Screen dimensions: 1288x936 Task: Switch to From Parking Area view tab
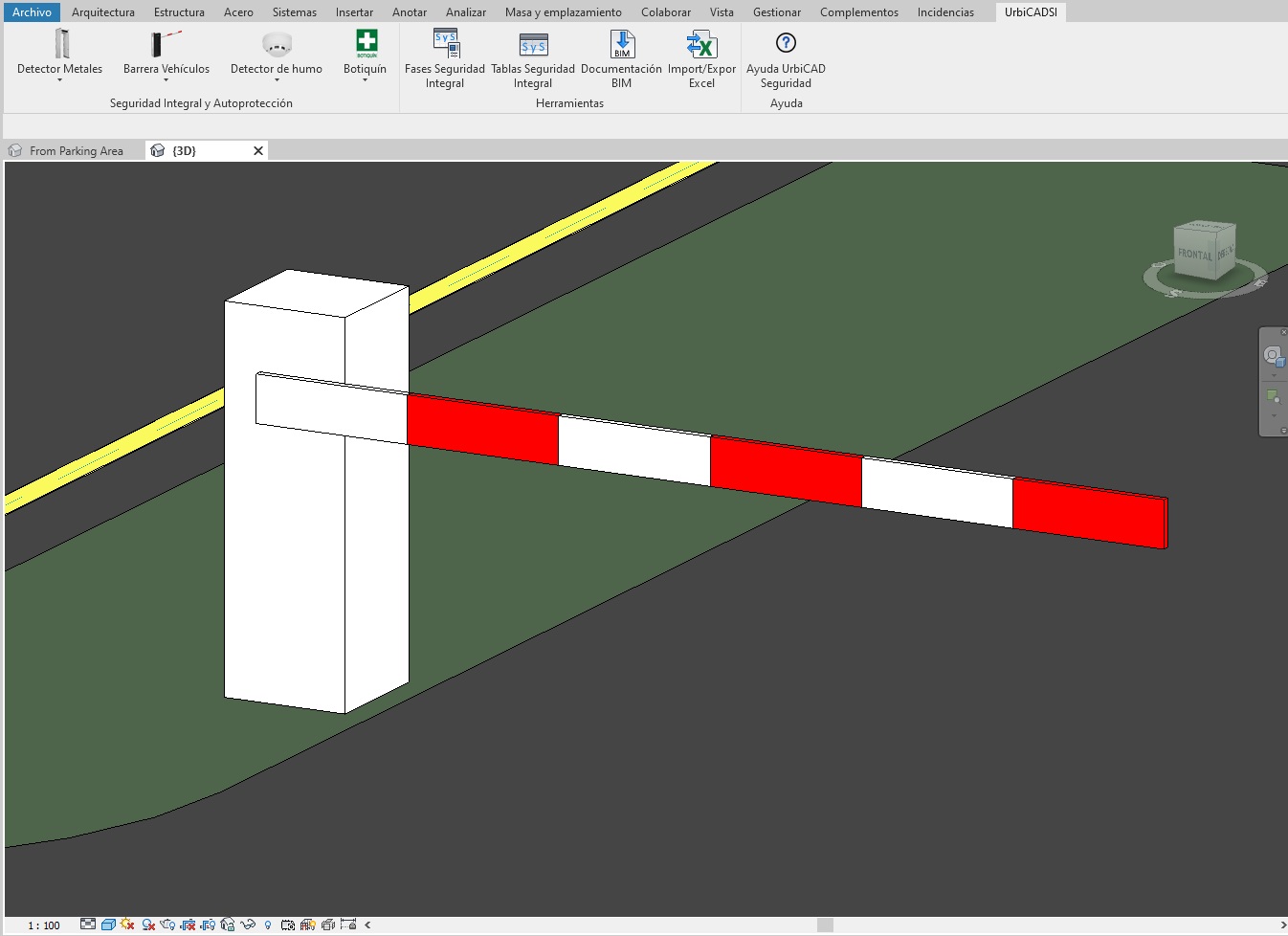coord(76,151)
